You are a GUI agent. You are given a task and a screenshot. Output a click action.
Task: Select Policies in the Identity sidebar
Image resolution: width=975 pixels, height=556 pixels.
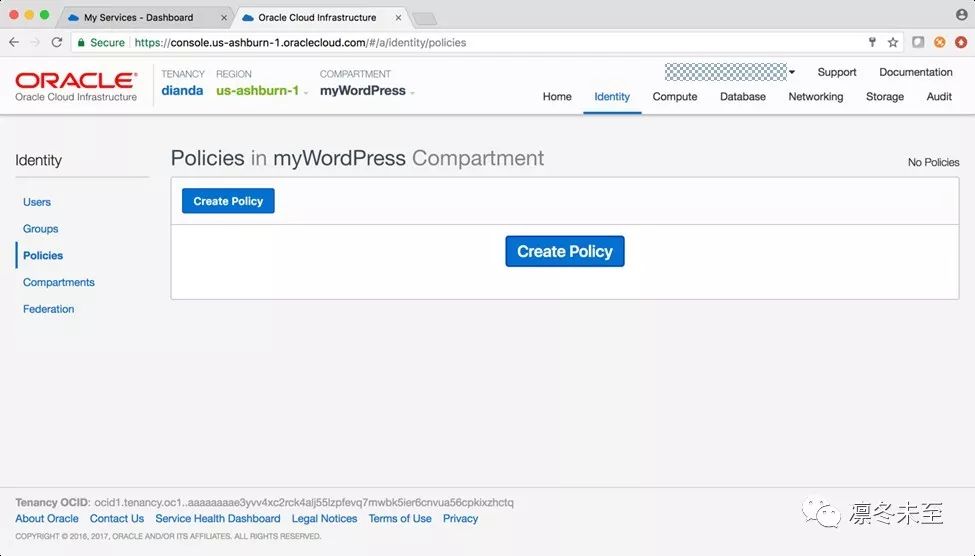pyautogui.click(x=43, y=256)
